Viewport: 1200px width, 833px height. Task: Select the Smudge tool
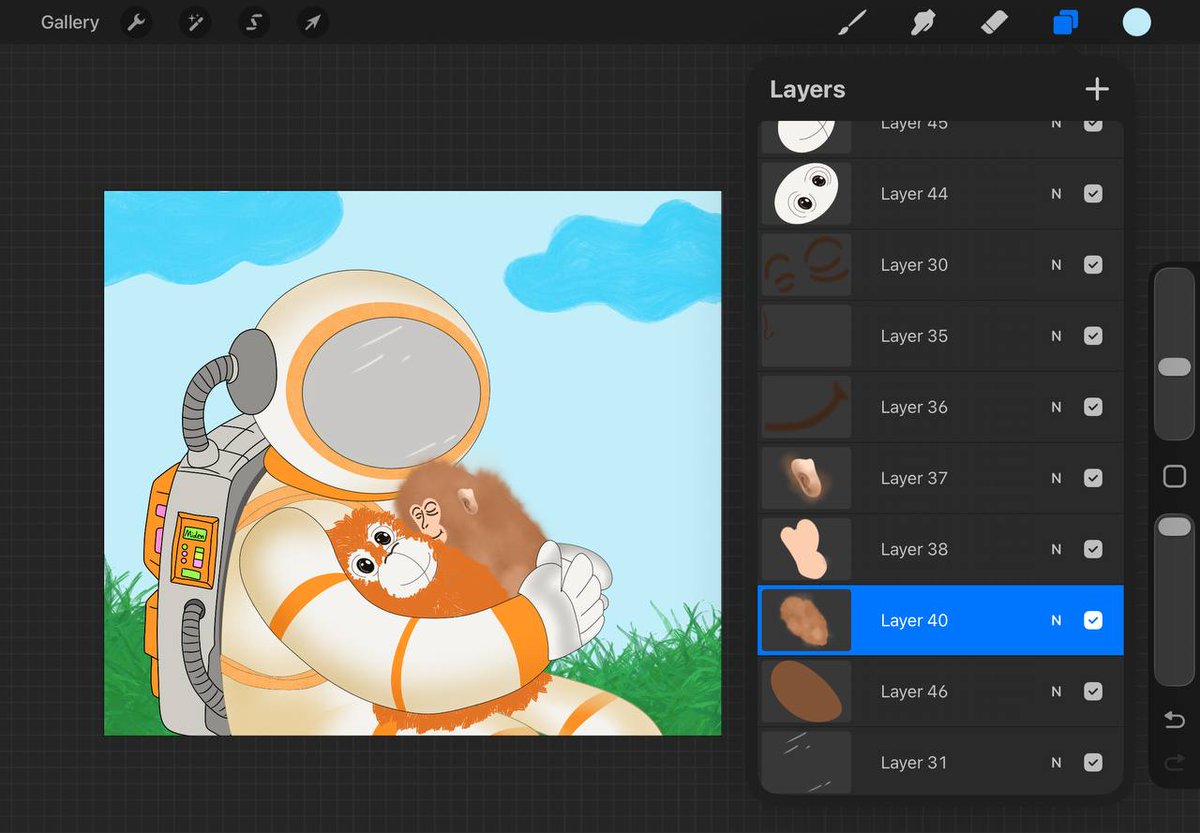[x=923, y=22]
